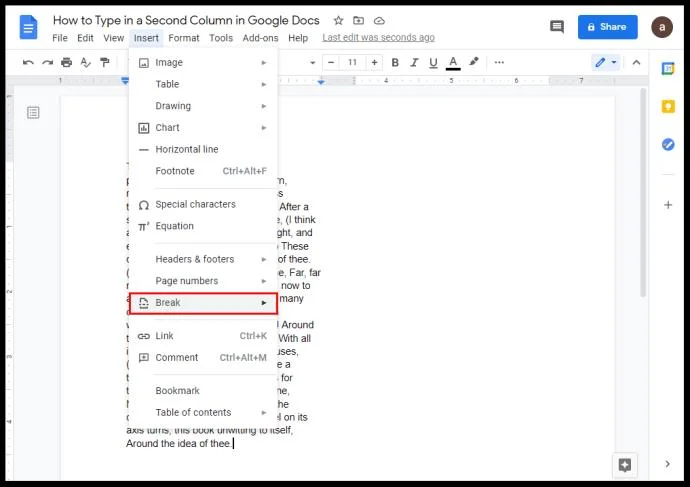
Task: Select the Paint format tool
Action: [x=104, y=62]
